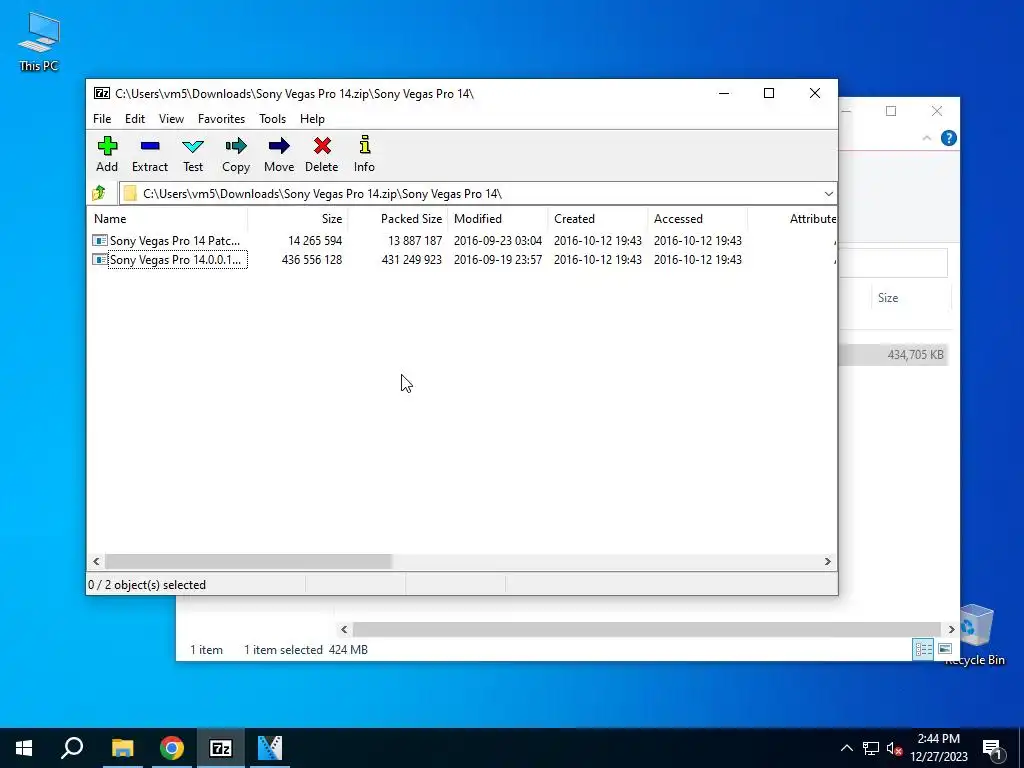Open the View menu
The width and height of the screenshot is (1024, 768).
(x=171, y=119)
